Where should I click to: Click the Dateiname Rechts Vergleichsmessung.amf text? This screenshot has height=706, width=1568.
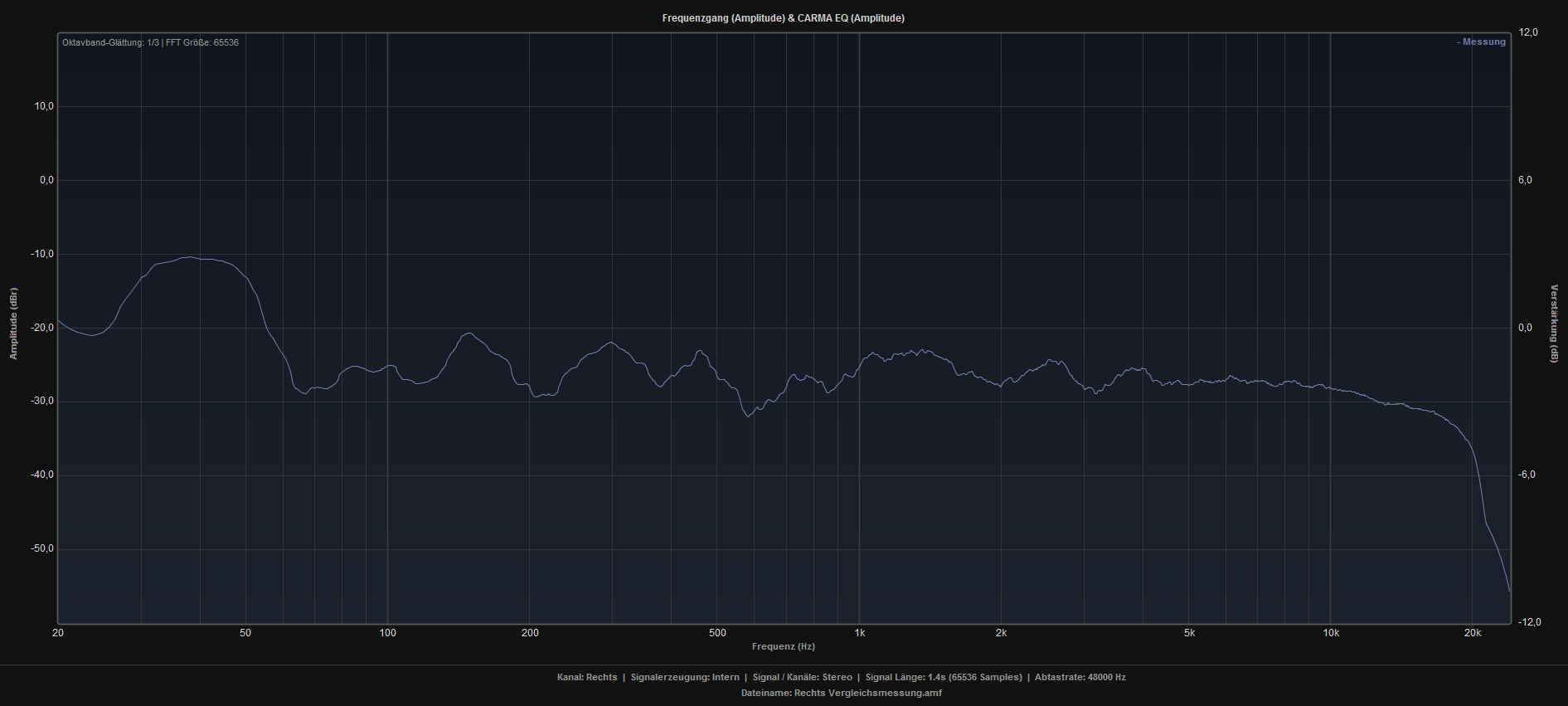pyautogui.click(x=841, y=693)
